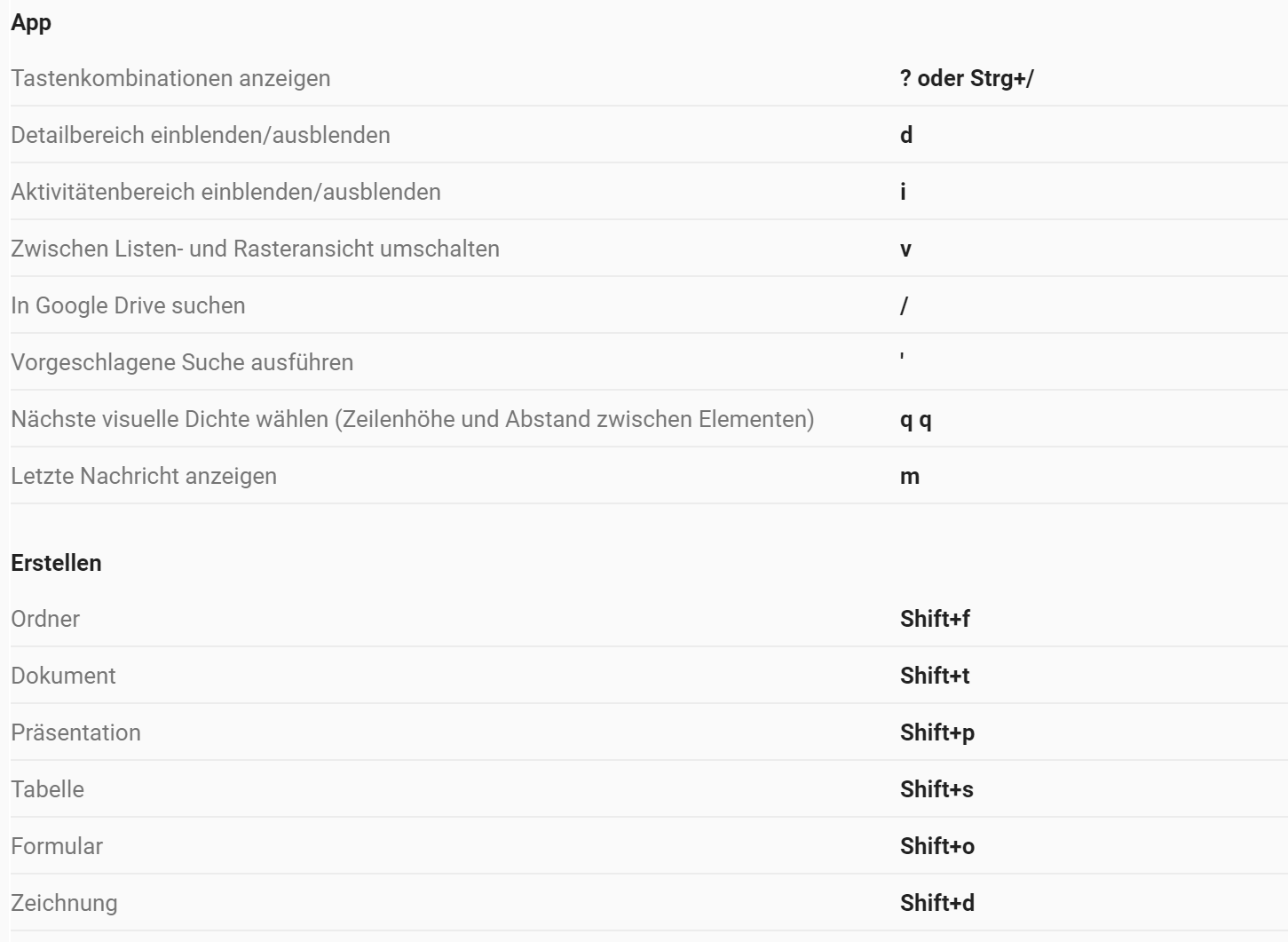The height and width of the screenshot is (942, 1288).
Task: Click the 'Tabelle' row label
Action: [47, 789]
